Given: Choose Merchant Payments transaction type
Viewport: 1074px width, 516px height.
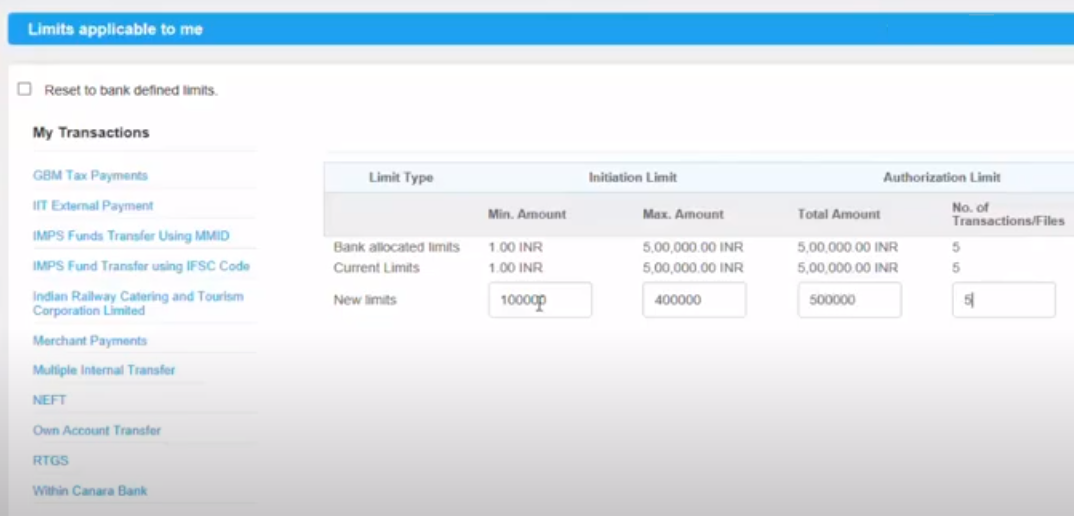Looking at the screenshot, I should point(90,341).
